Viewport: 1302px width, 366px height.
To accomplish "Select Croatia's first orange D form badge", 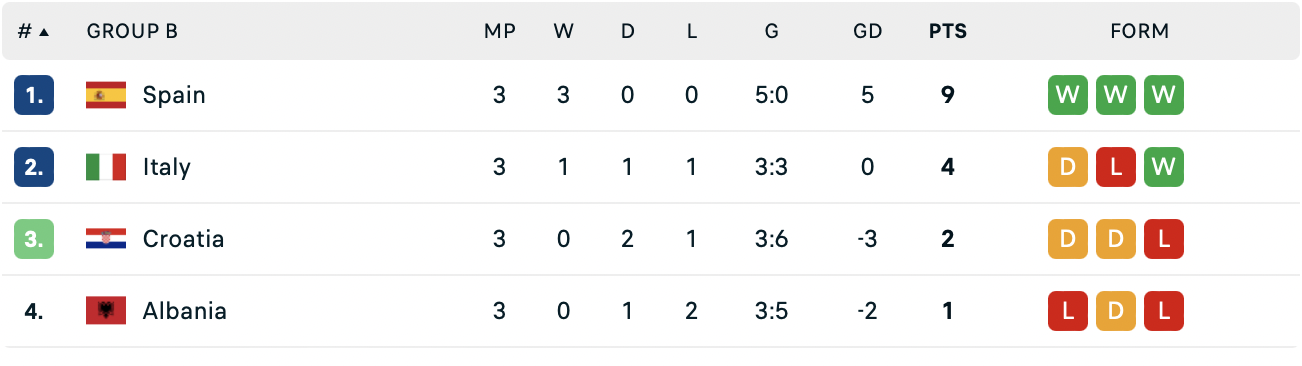I will 1068,239.
